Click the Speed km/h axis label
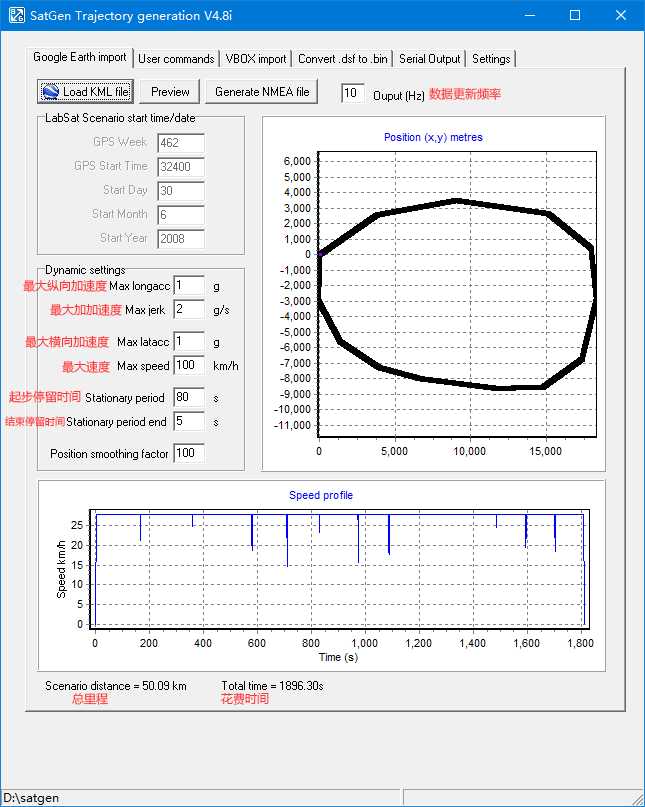 click(x=61, y=569)
